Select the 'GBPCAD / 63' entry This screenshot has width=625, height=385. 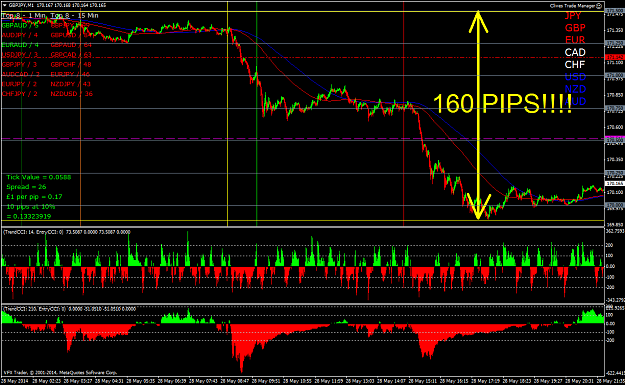[x=71, y=55]
